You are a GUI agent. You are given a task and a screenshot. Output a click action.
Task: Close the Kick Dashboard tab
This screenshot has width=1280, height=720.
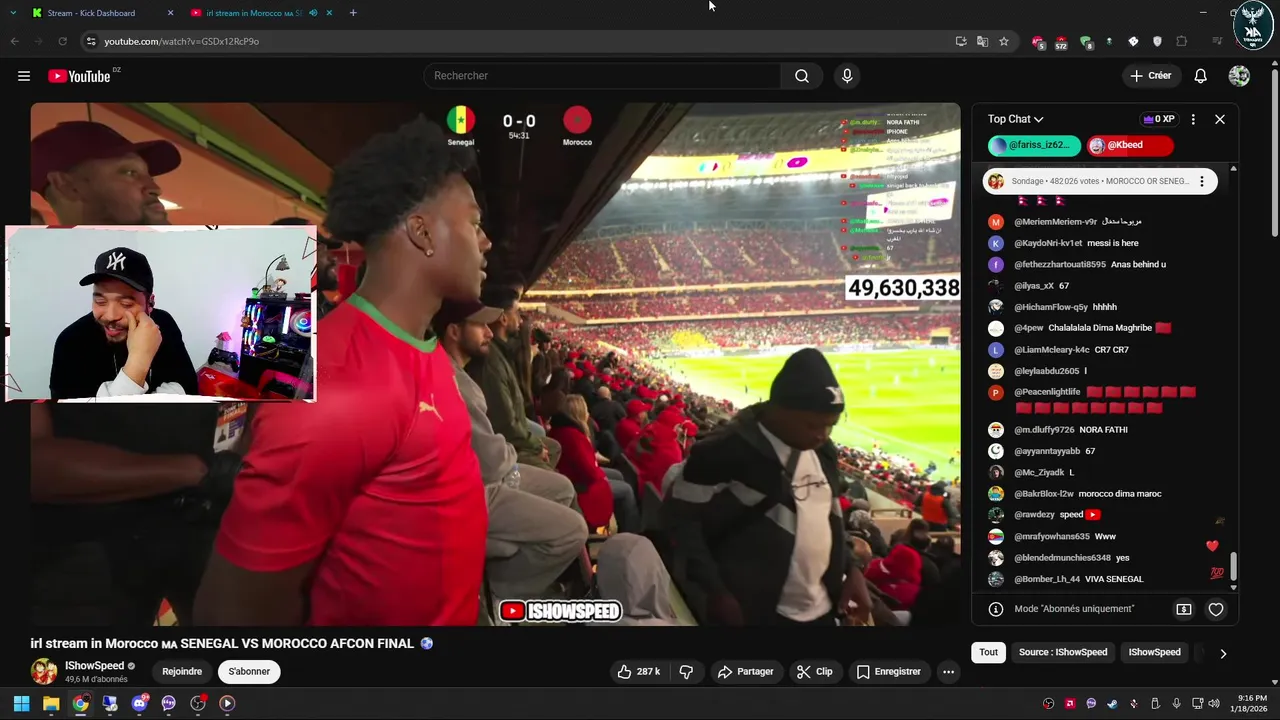coord(170,13)
